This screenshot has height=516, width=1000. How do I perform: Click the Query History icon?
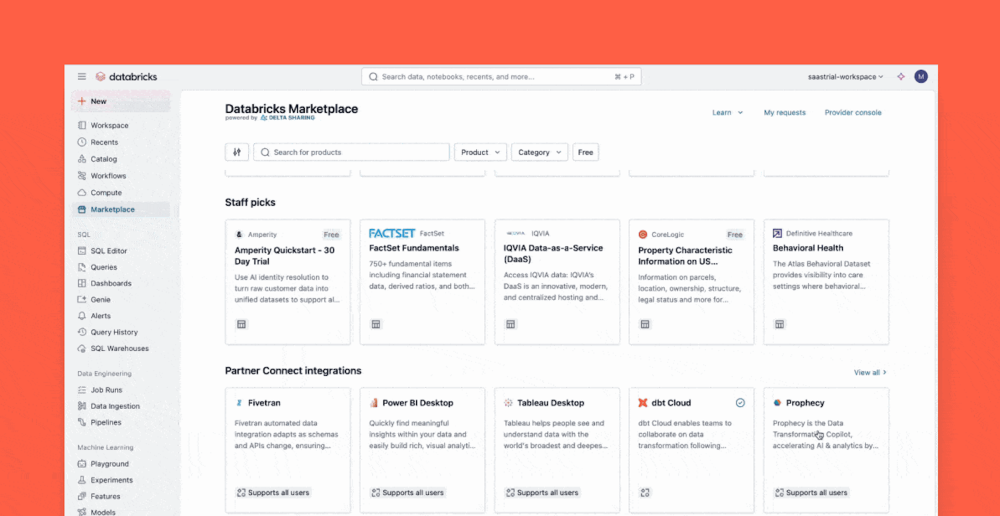coord(82,332)
